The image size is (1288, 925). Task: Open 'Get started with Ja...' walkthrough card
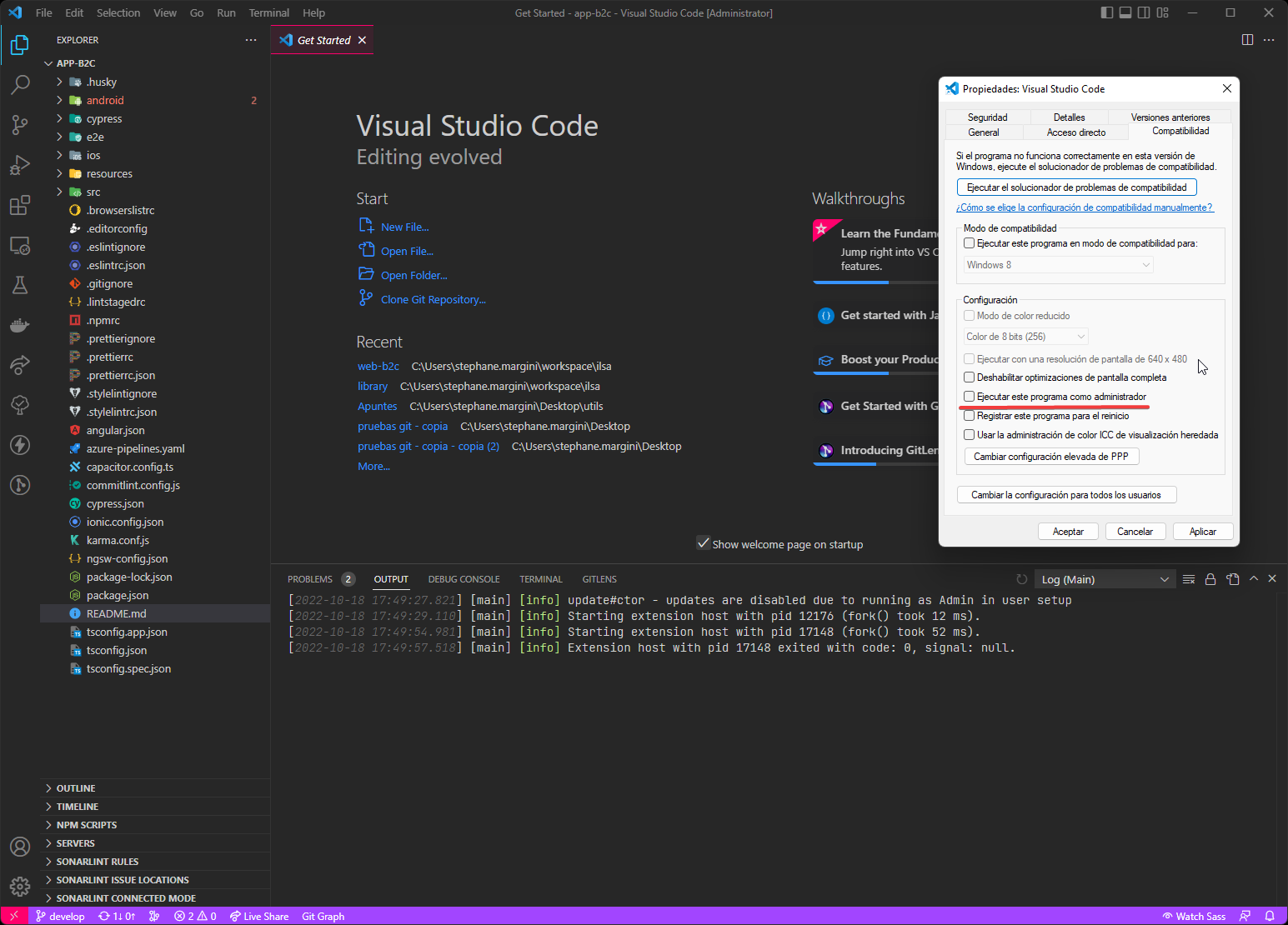coord(877,315)
